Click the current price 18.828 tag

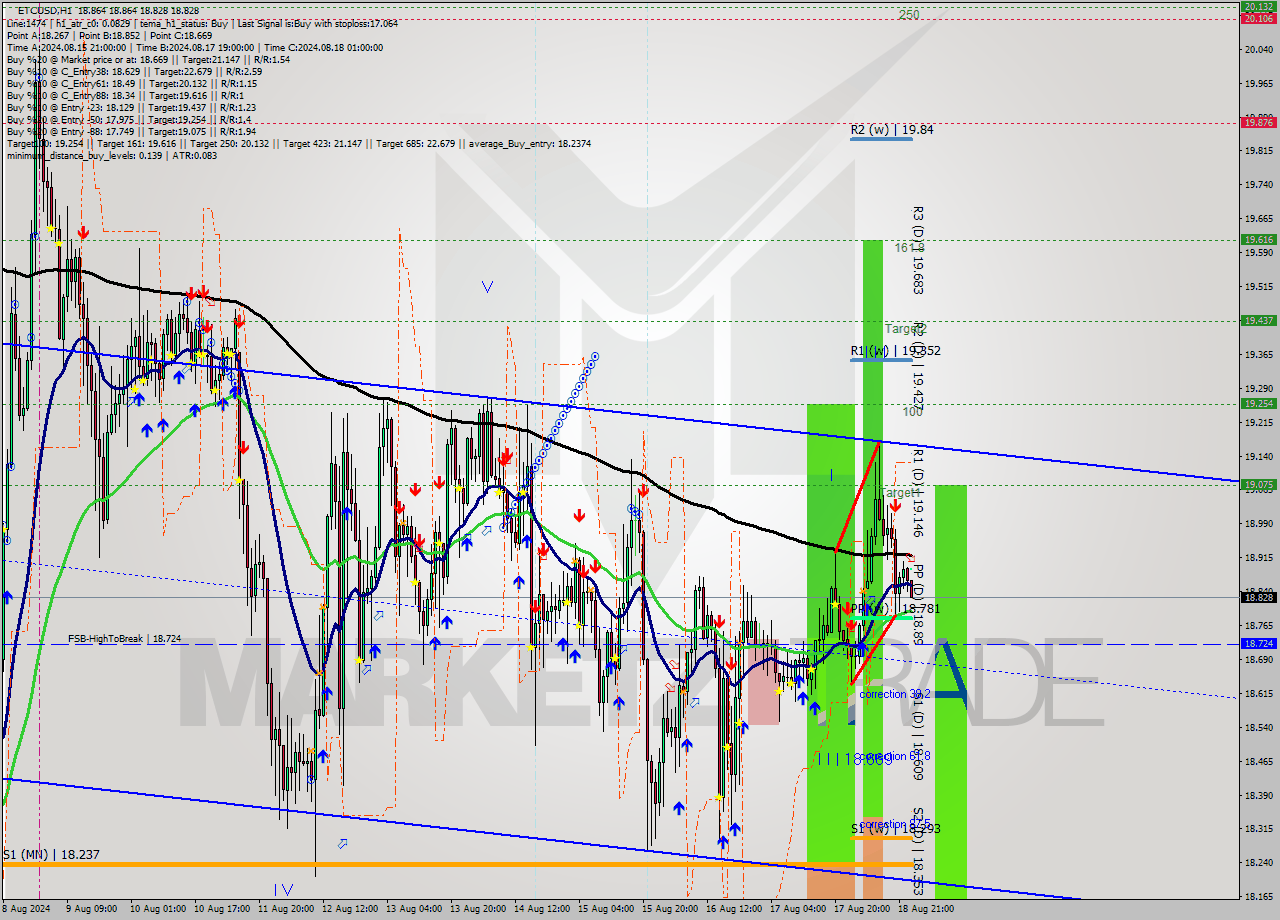1257,597
